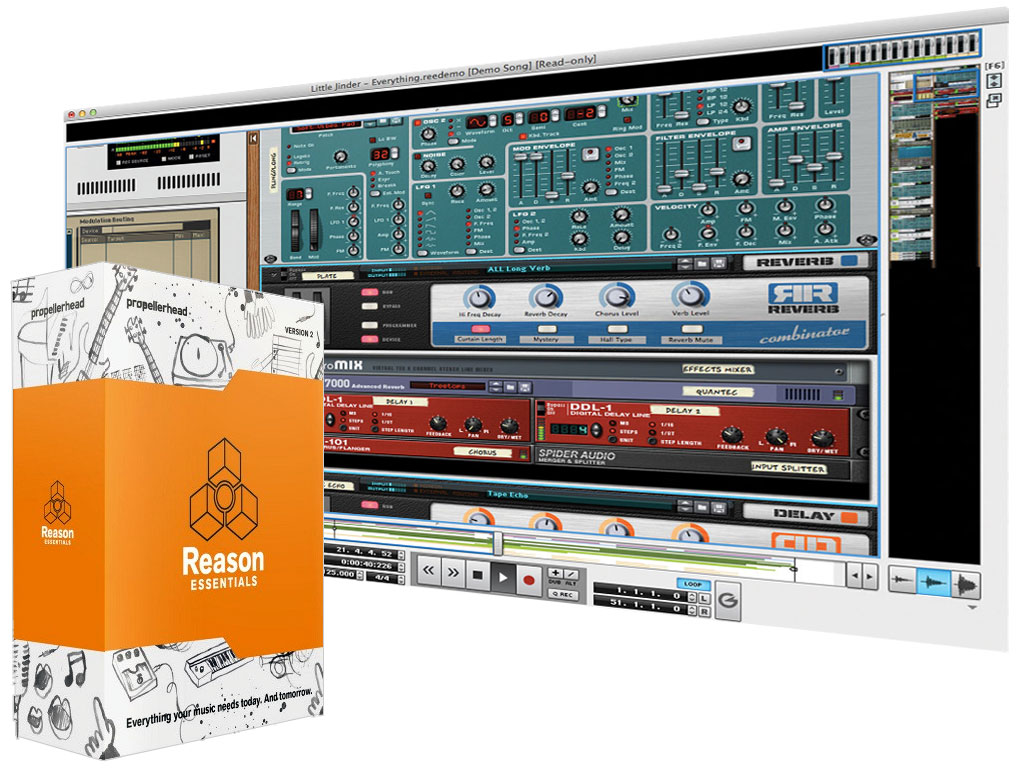This screenshot has height=768, width=1024.
Task: Select the middle highlighted waveform view button
Action: 934,582
